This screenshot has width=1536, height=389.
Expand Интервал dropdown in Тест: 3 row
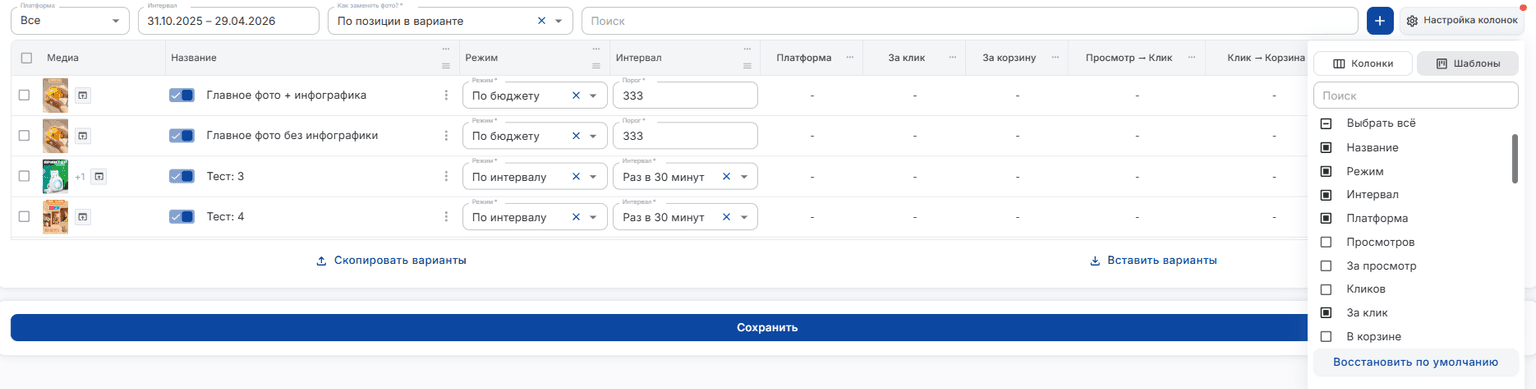click(745, 177)
